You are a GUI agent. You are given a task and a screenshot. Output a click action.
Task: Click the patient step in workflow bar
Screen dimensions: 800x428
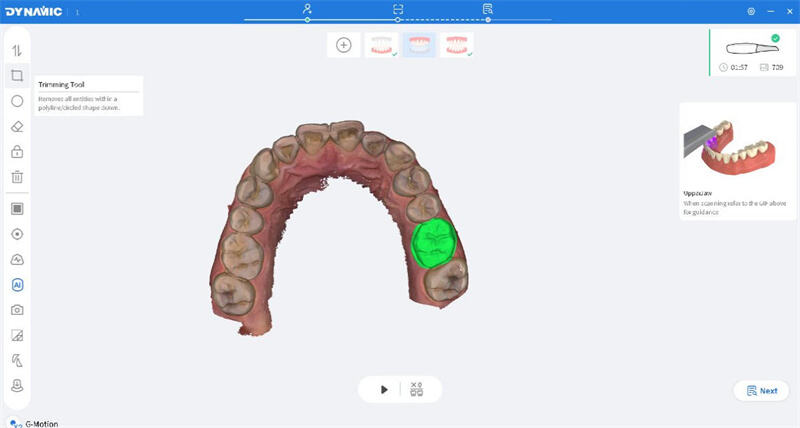(308, 9)
